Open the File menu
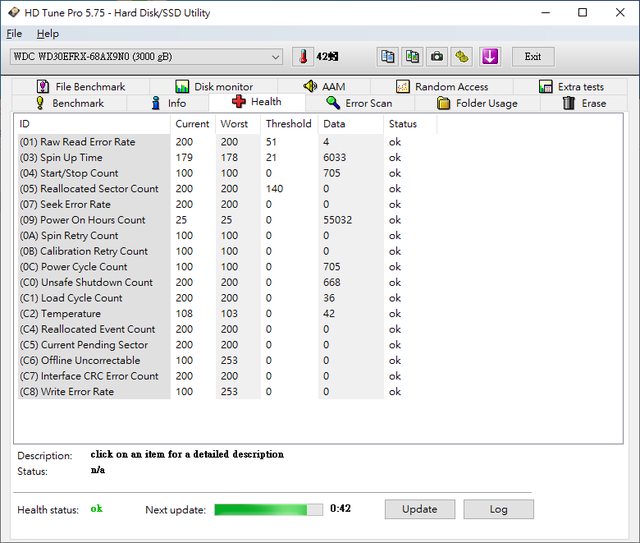Screen dimensions: 640x543 [14, 34]
